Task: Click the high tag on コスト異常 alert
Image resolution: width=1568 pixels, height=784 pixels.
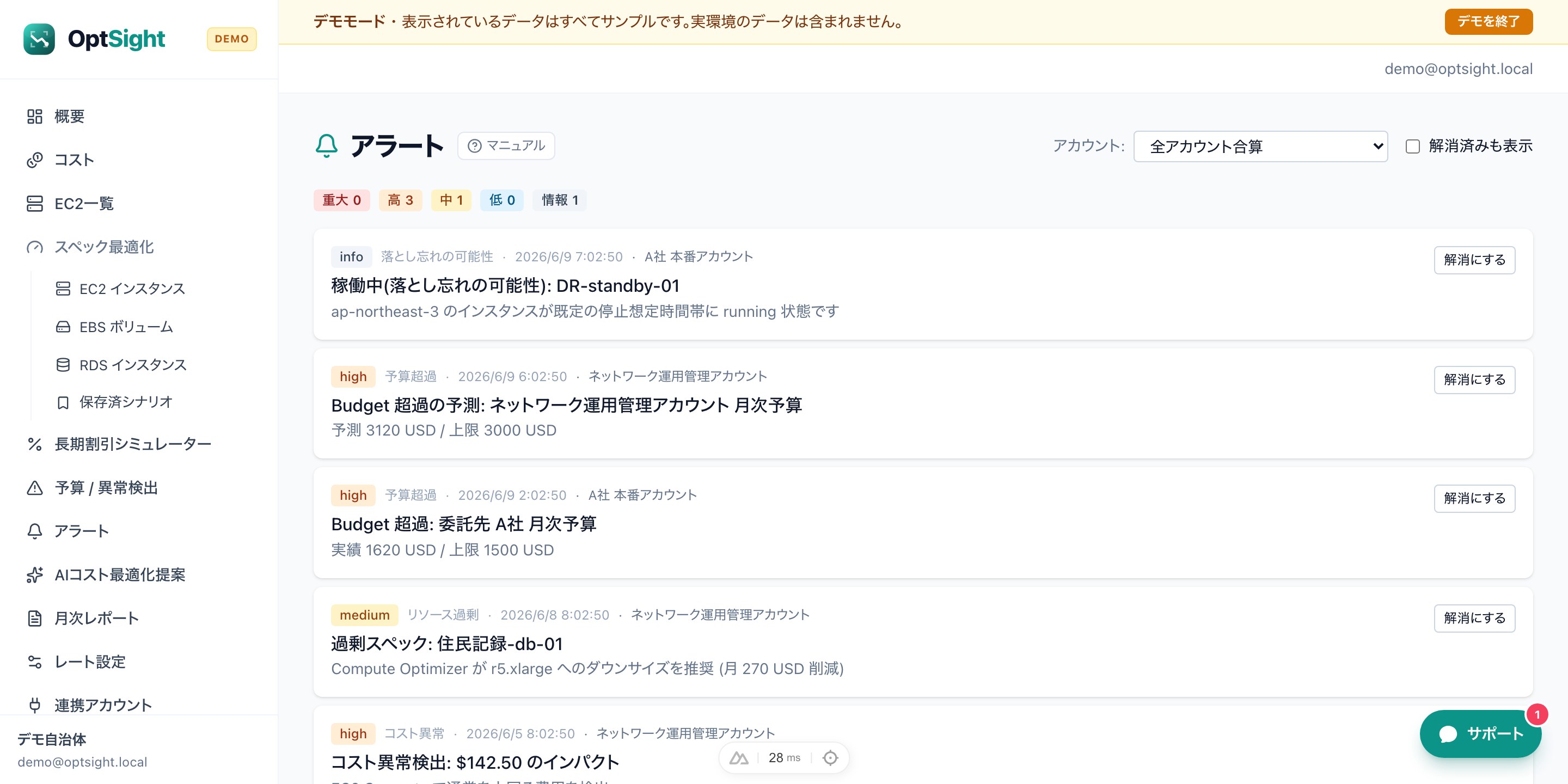Action: (353, 734)
